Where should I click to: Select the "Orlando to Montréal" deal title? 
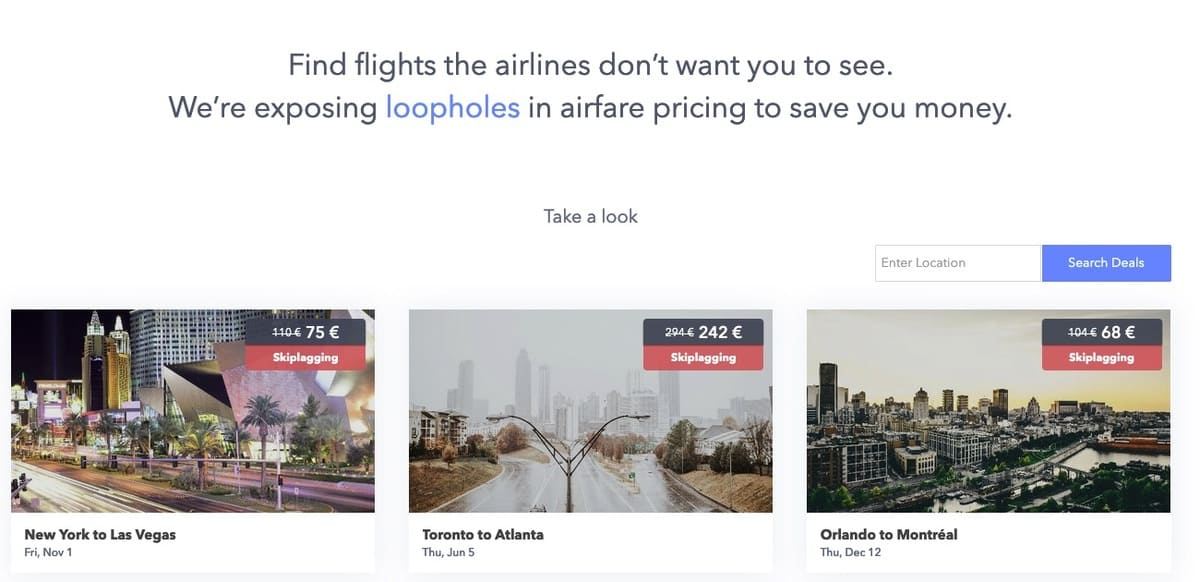(x=888, y=535)
